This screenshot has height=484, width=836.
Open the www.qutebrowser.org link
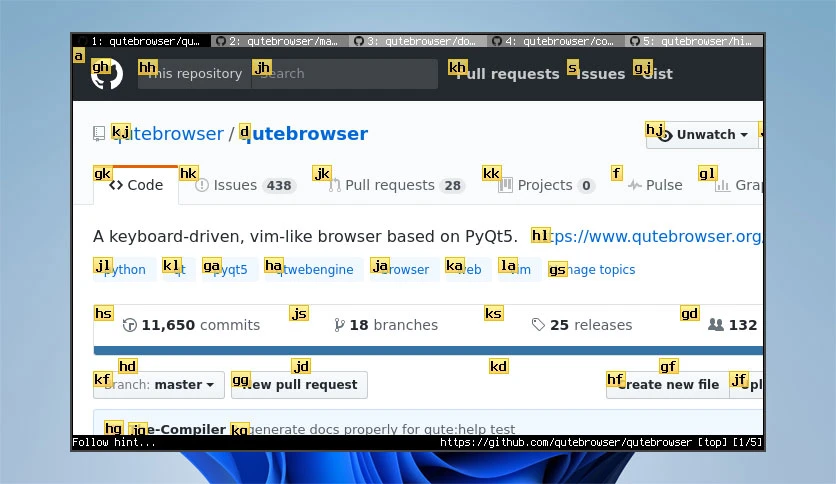[x=648, y=236]
